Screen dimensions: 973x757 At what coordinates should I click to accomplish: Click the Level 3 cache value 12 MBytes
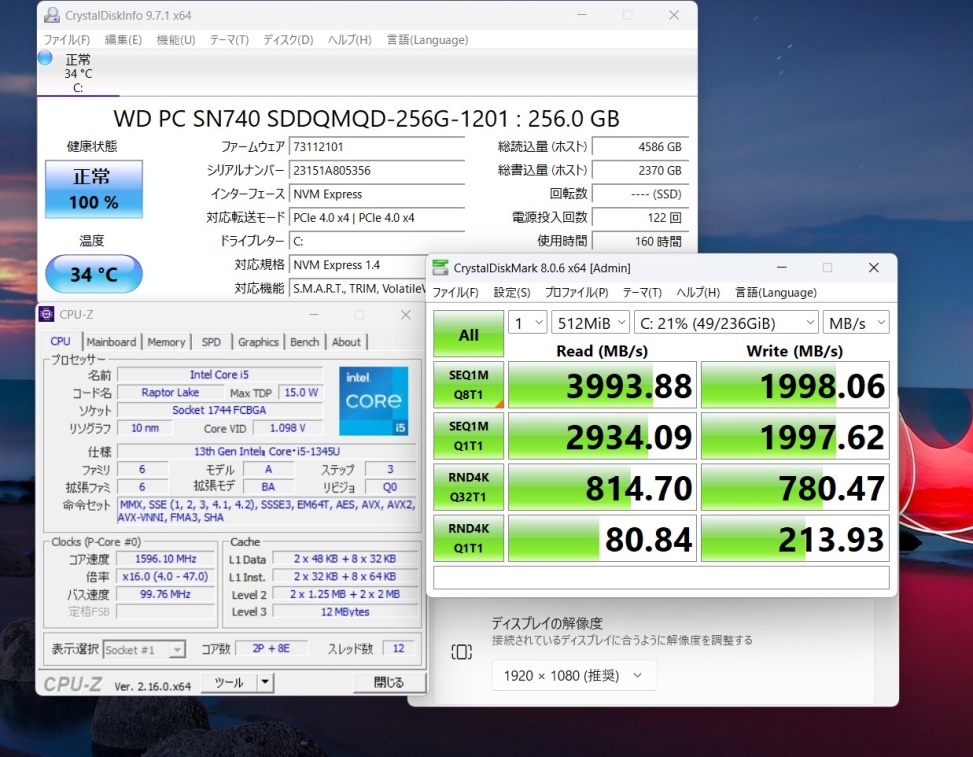coord(345,612)
